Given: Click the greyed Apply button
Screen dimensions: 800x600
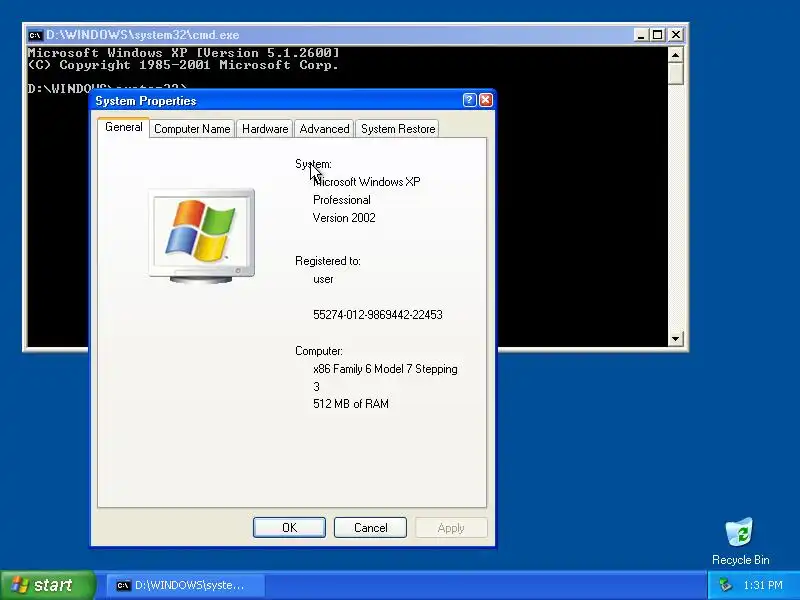Looking at the screenshot, I should (451, 528).
